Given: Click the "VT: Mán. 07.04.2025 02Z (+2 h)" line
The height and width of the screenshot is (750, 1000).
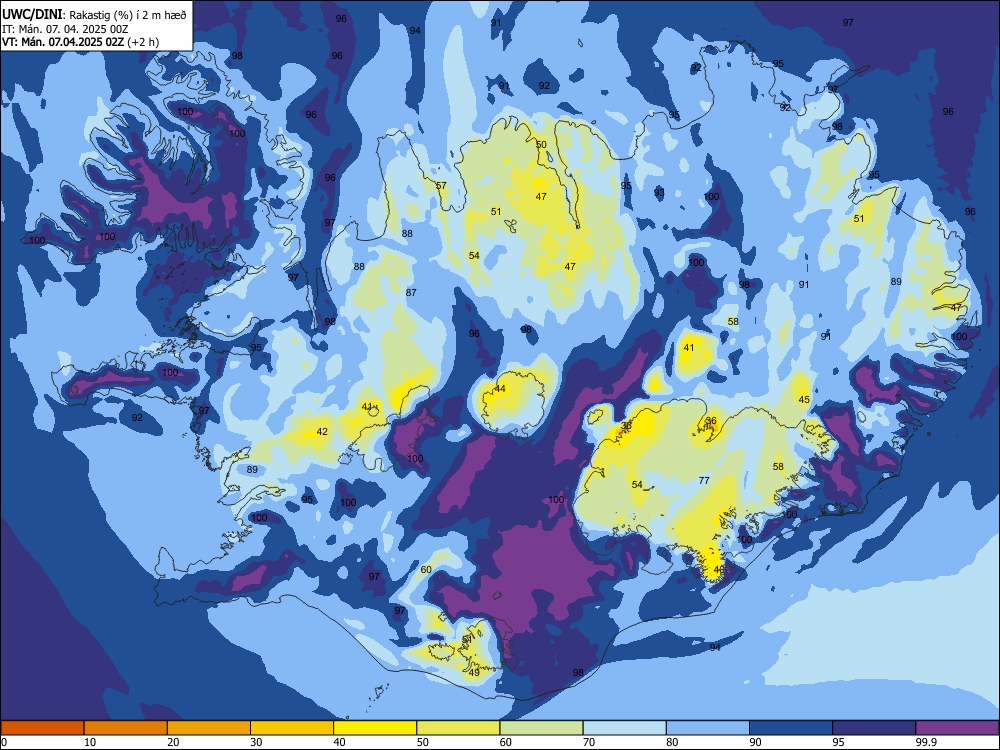Looking at the screenshot, I should click(x=80, y=42).
